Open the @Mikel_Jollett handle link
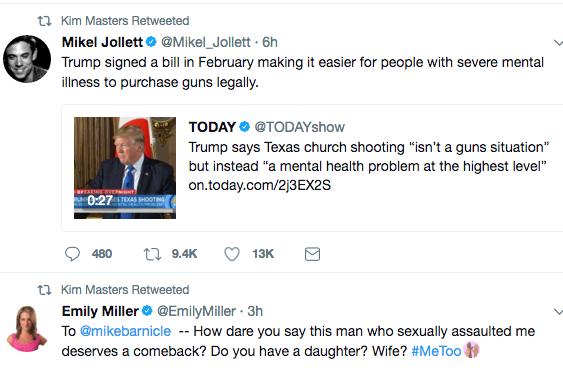The height and width of the screenshot is (372, 563). click(x=206, y=42)
